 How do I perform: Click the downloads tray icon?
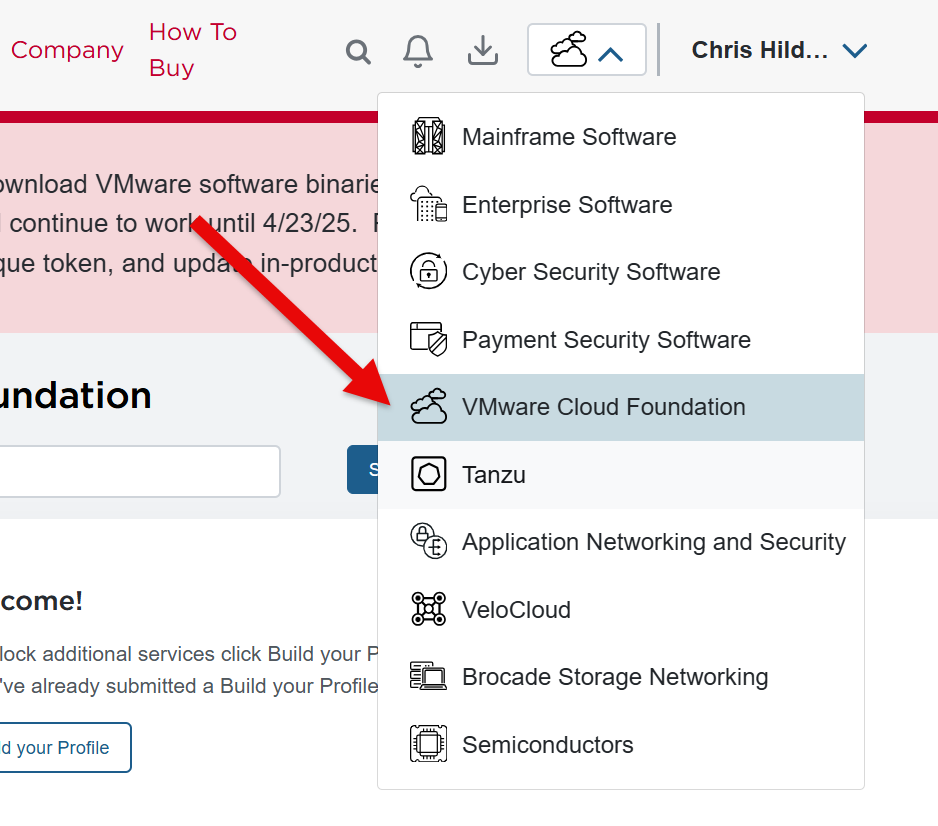click(x=483, y=51)
